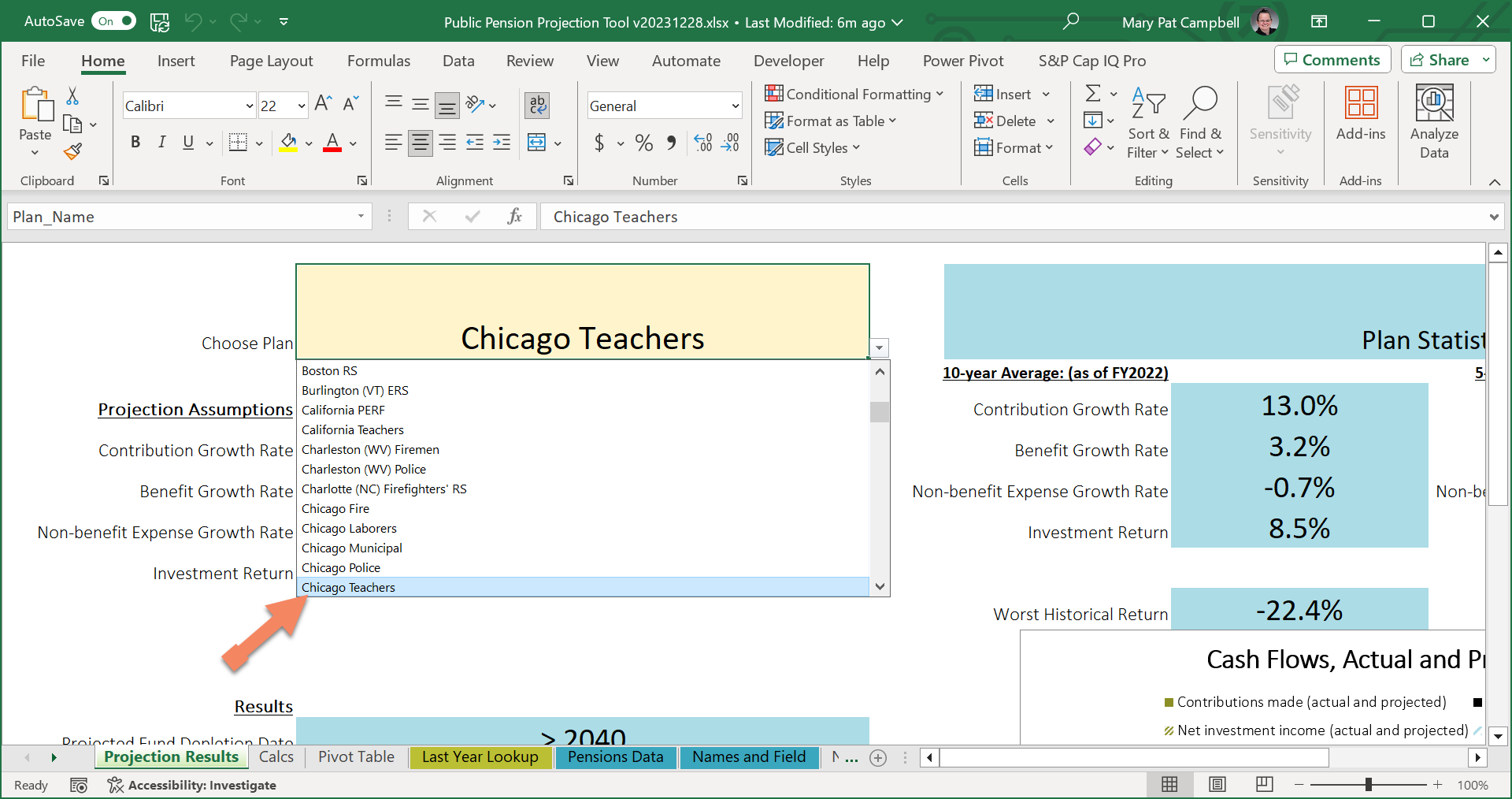Open the Power Pivot ribbon tab
This screenshot has width=1512, height=799.
(963, 61)
